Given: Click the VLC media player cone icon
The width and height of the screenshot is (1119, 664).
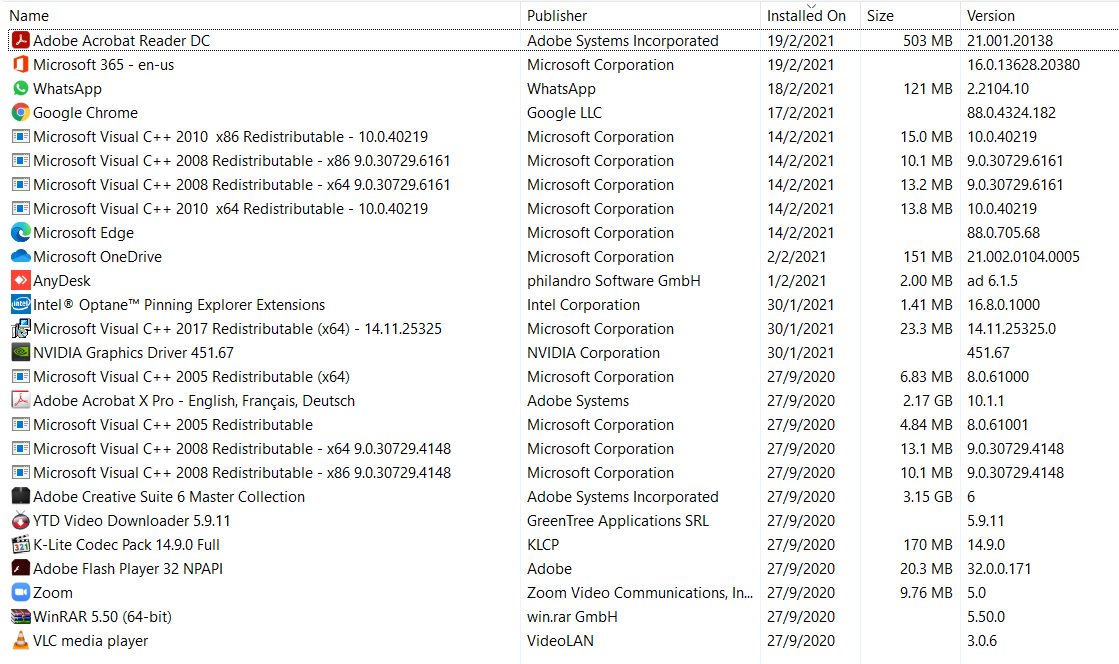Looking at the screenshot, I should point(21,640).
